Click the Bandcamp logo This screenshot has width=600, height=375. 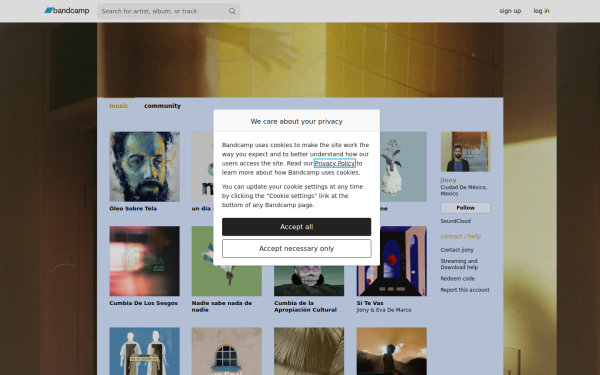[x=67, y=11]
